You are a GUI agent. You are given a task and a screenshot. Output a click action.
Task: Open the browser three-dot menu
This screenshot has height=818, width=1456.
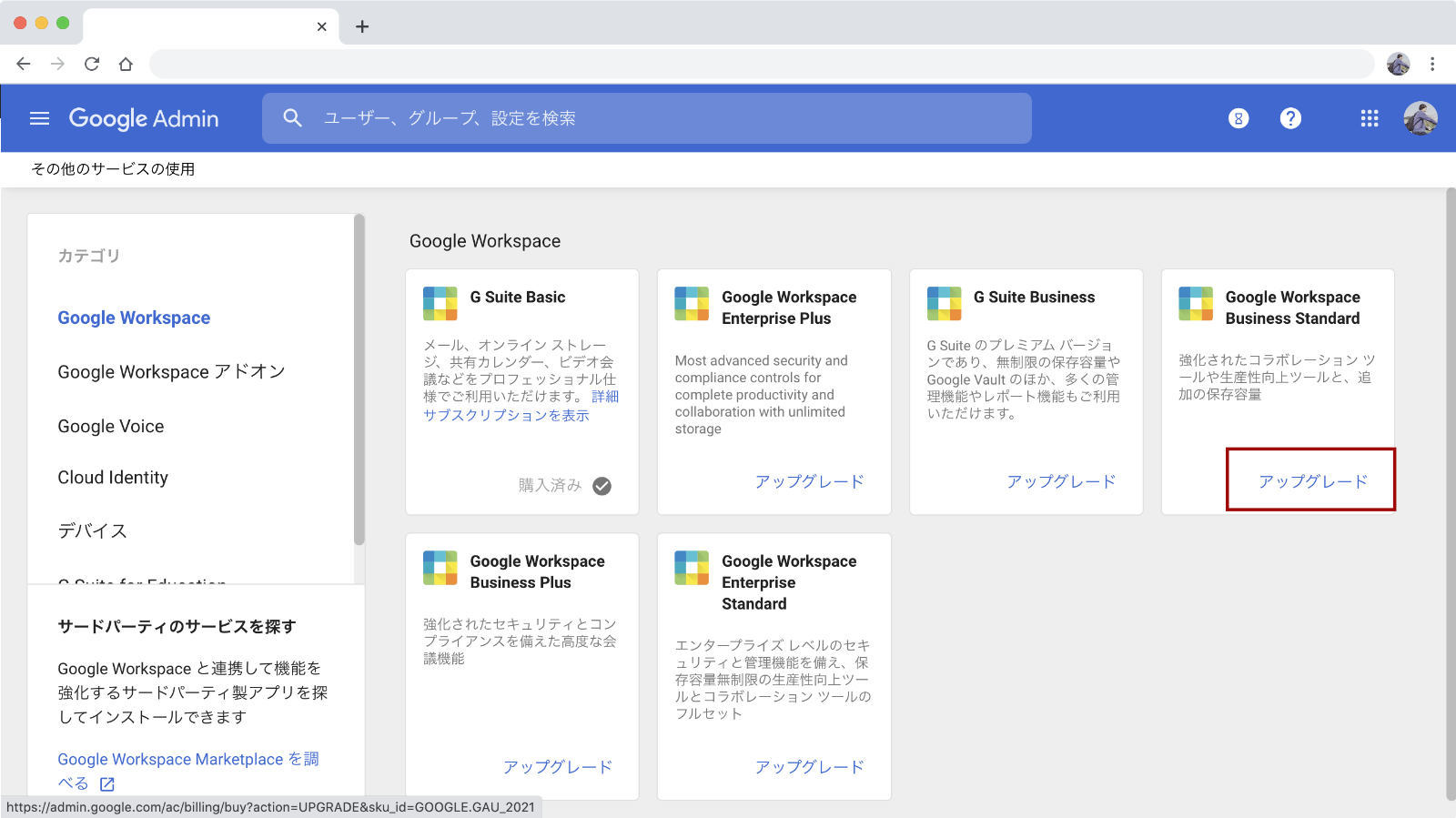coord(1432,64)
